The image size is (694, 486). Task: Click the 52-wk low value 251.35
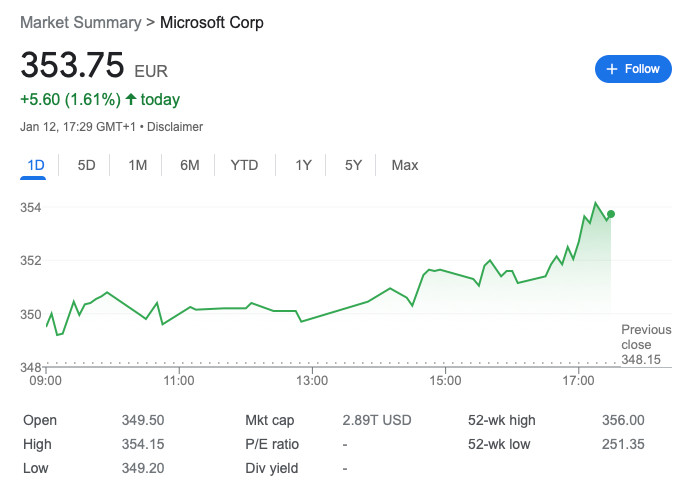623,444
